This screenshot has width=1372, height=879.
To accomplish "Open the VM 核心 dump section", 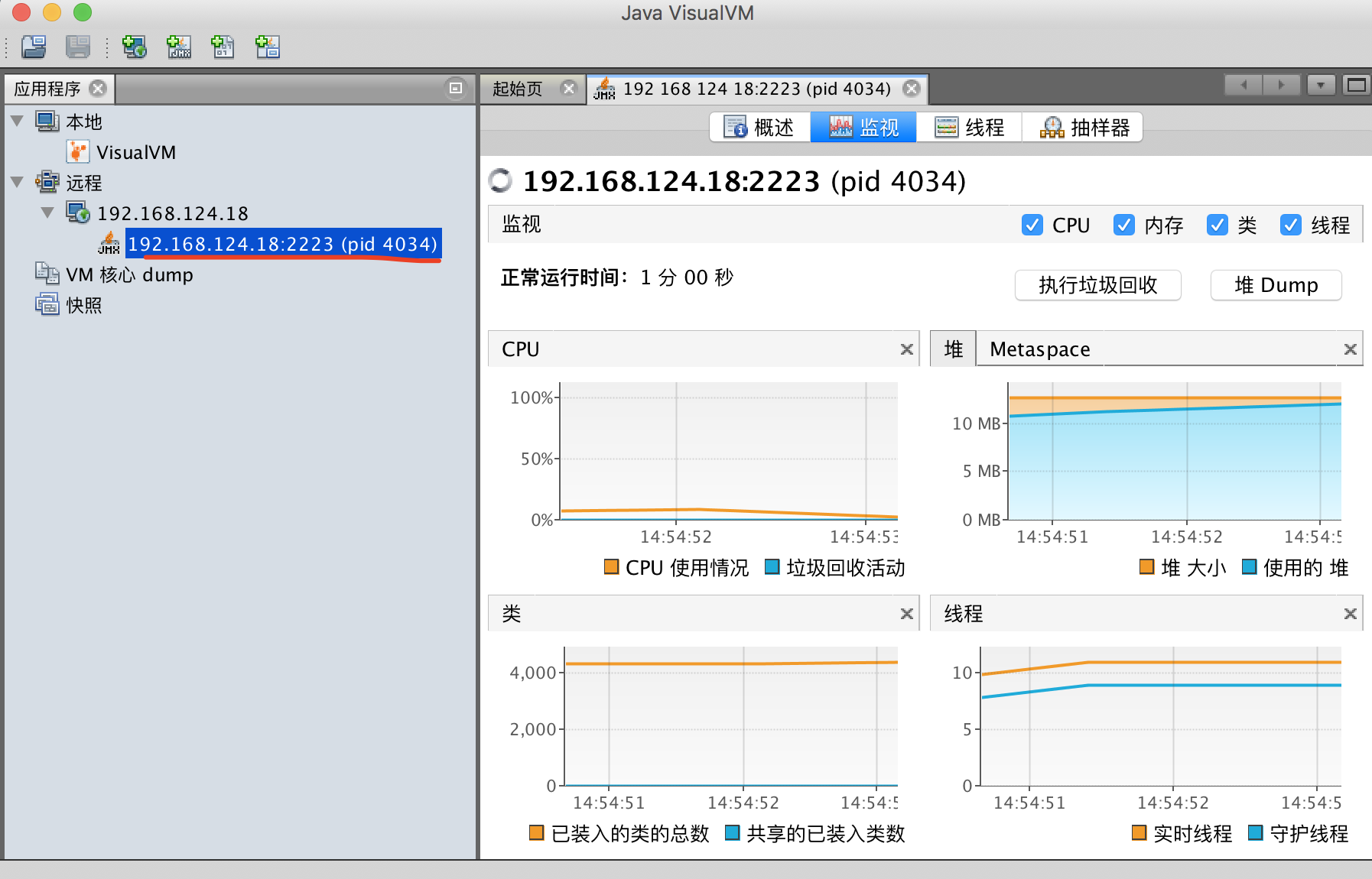I will point(129,274).
